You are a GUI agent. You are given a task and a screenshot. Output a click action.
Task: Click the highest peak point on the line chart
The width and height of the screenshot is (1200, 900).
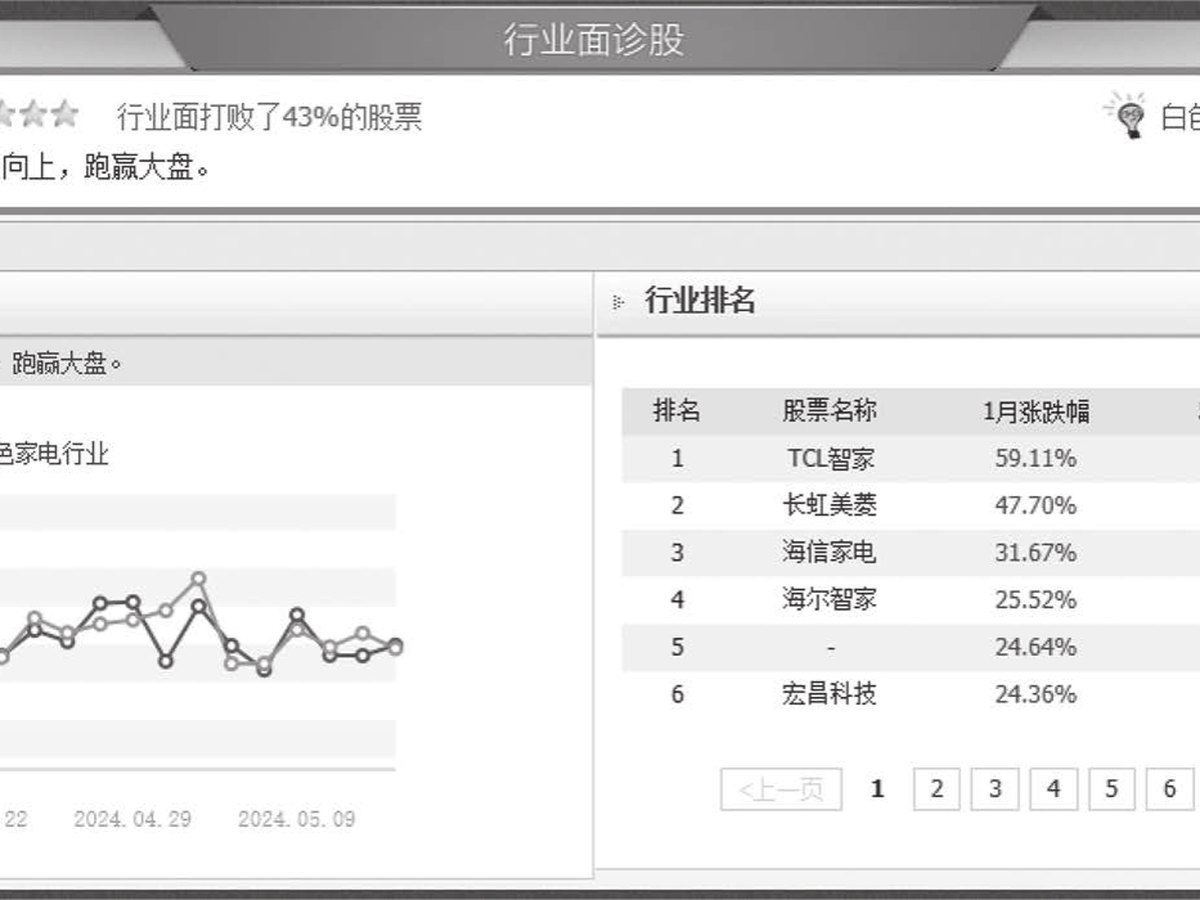point(198,578)
